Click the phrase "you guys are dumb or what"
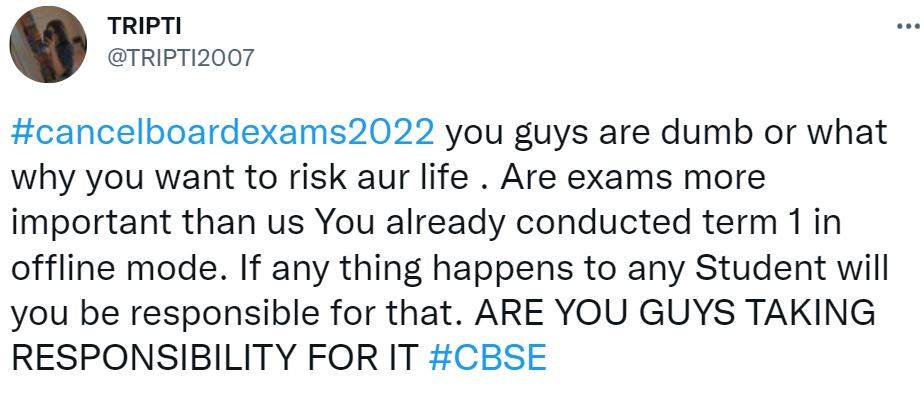The image size is (924, 410). coord(662,133)
